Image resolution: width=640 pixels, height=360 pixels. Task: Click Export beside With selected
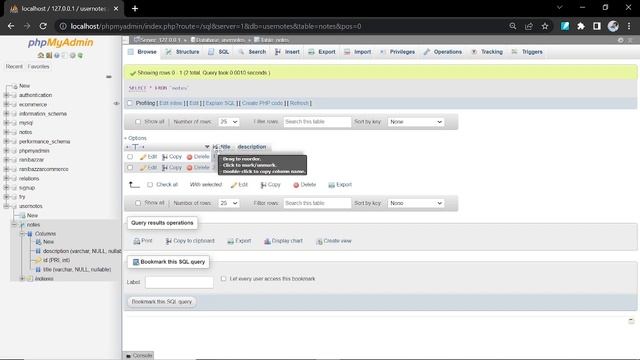pyautogui.click(x=340, y=185)
